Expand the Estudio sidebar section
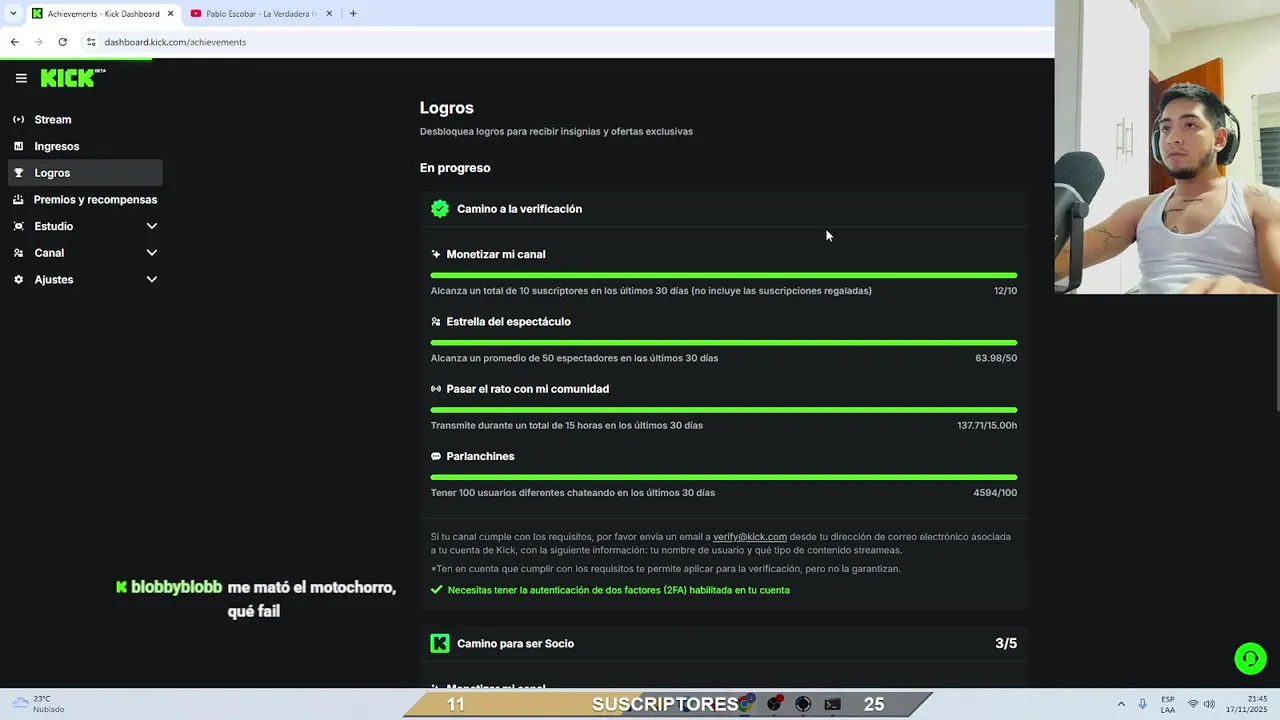Viewport: 1280px width, 720px height. [x=152, y=226]
